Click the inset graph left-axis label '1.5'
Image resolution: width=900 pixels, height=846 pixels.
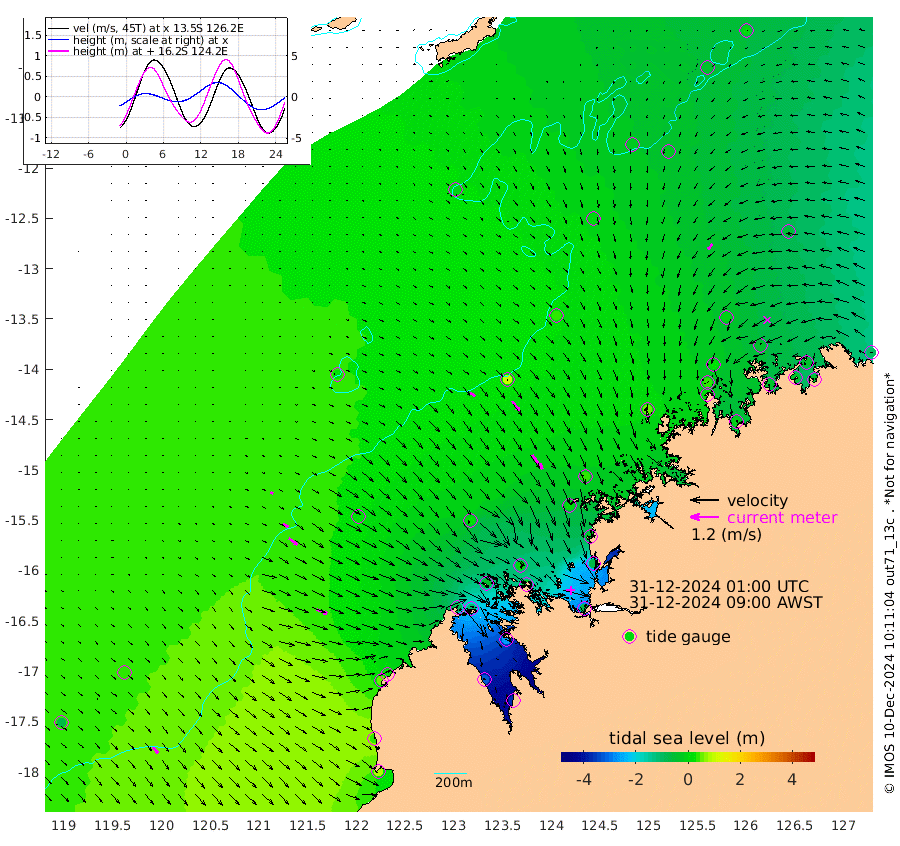(33, 35)
